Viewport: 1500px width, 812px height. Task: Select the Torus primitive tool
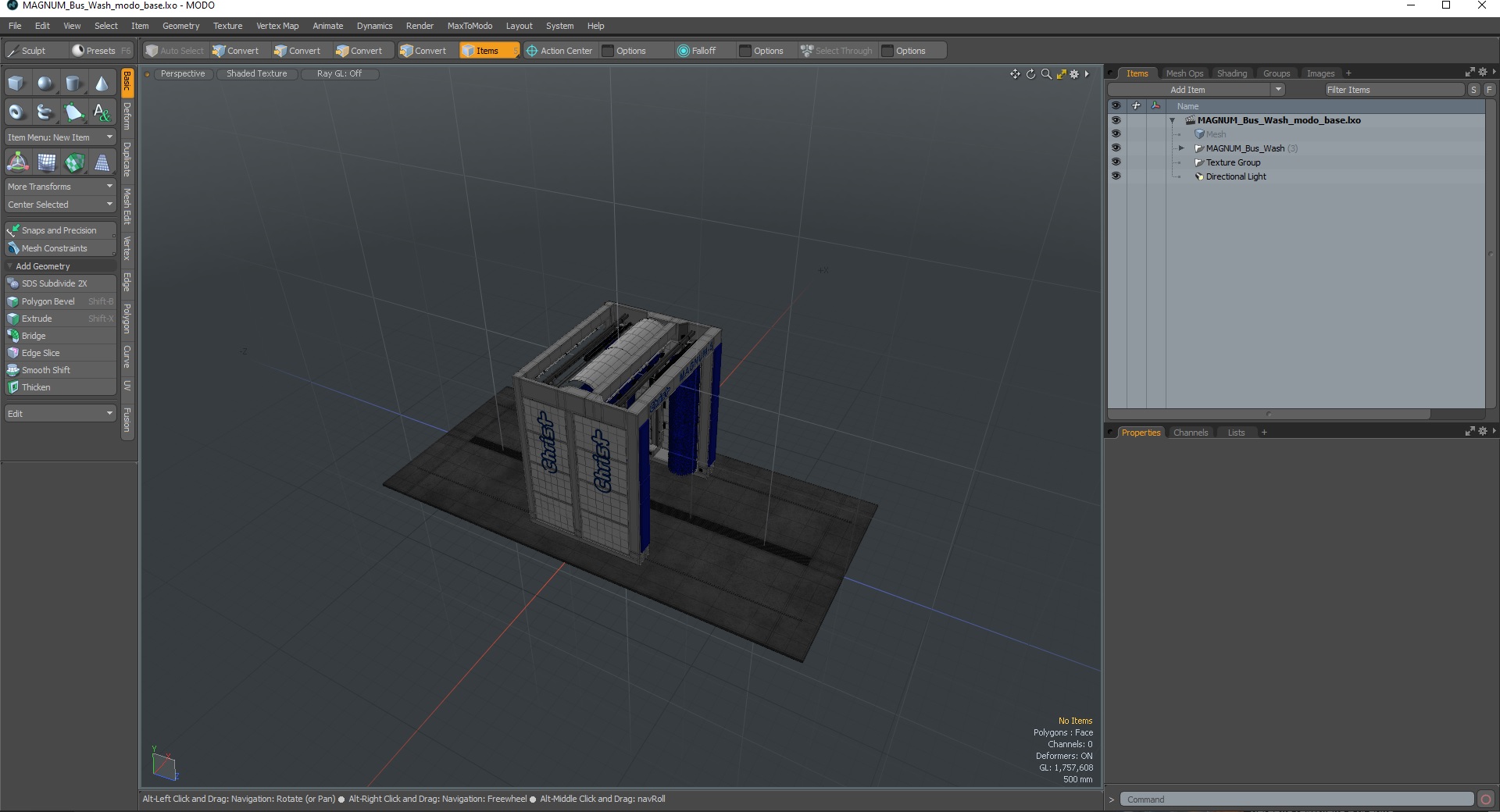coord(16,112)
